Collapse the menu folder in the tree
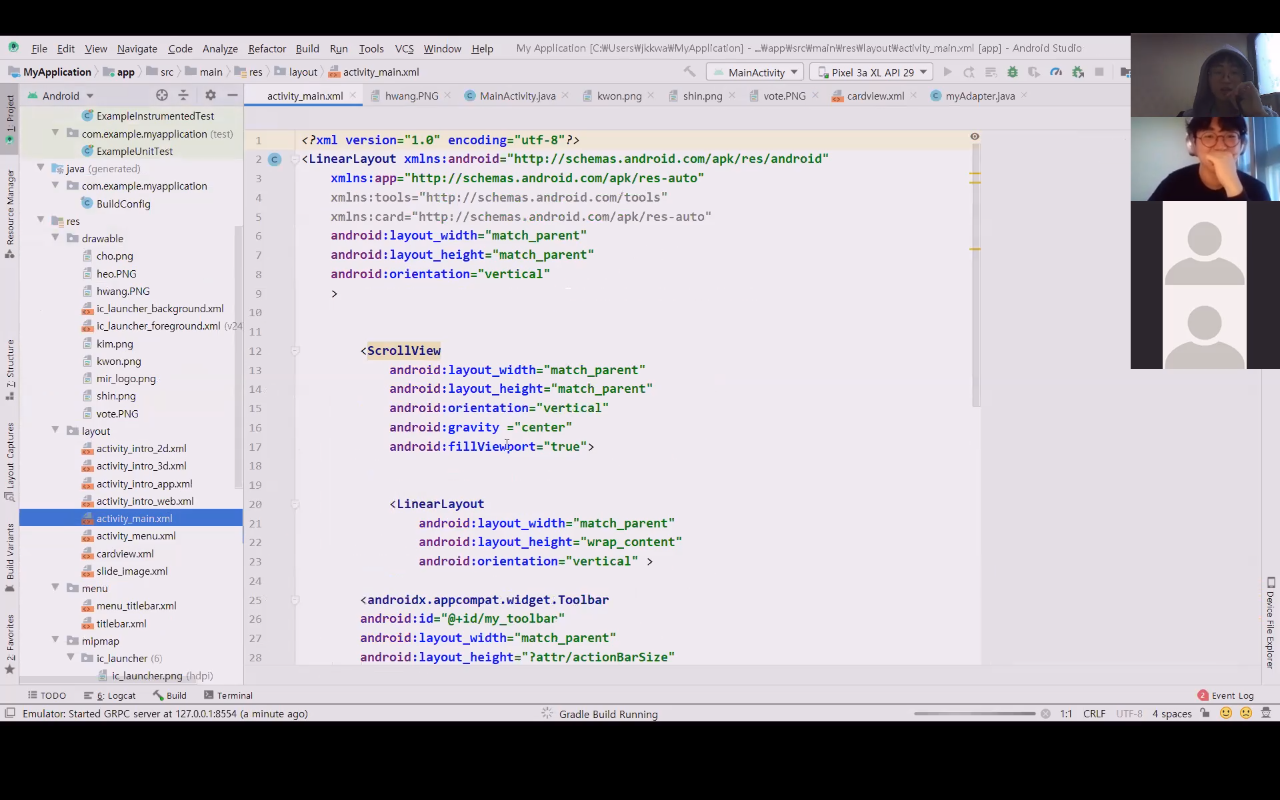This screenshot has width=1280, height=800. coord(56,588)
